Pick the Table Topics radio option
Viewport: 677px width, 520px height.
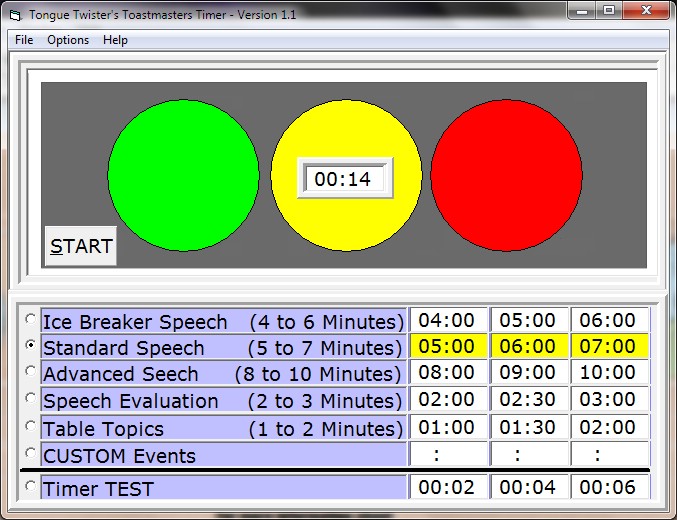pos(31,427)
